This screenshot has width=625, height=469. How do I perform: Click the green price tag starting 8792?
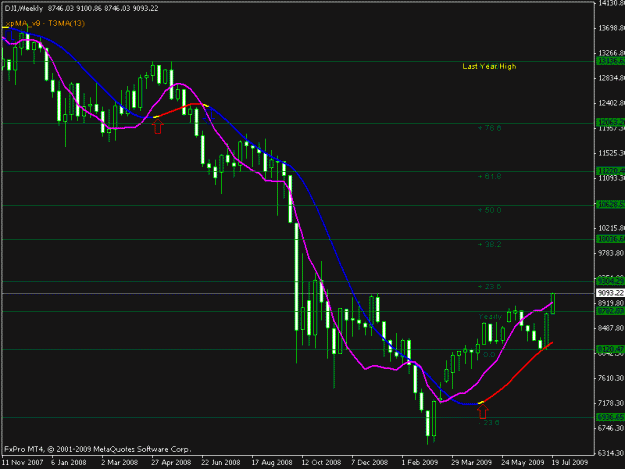[610, 311]
